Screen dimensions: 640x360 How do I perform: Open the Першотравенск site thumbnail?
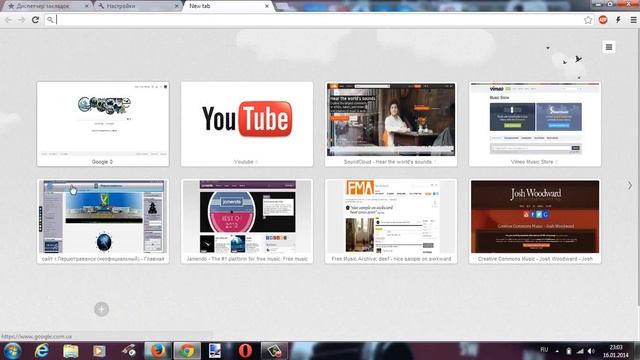102,221
